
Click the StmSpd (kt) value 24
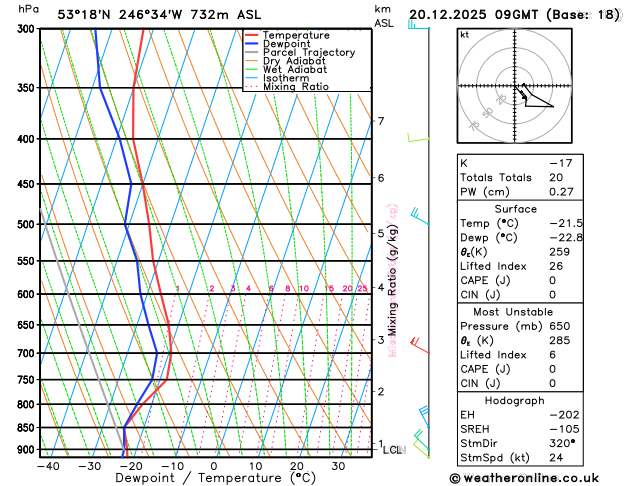[x=556, y=458]
